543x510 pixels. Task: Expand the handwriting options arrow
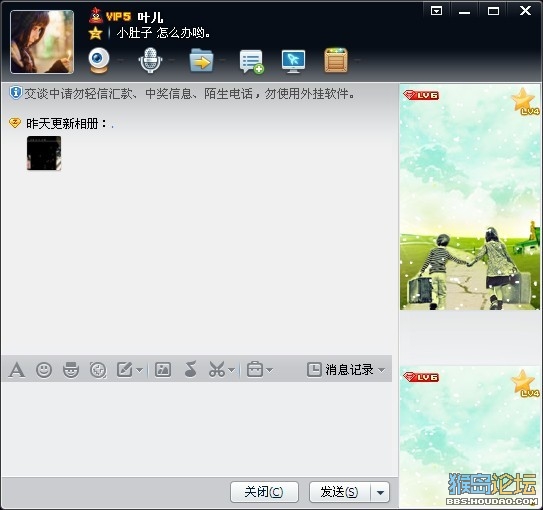pos(139,370)
